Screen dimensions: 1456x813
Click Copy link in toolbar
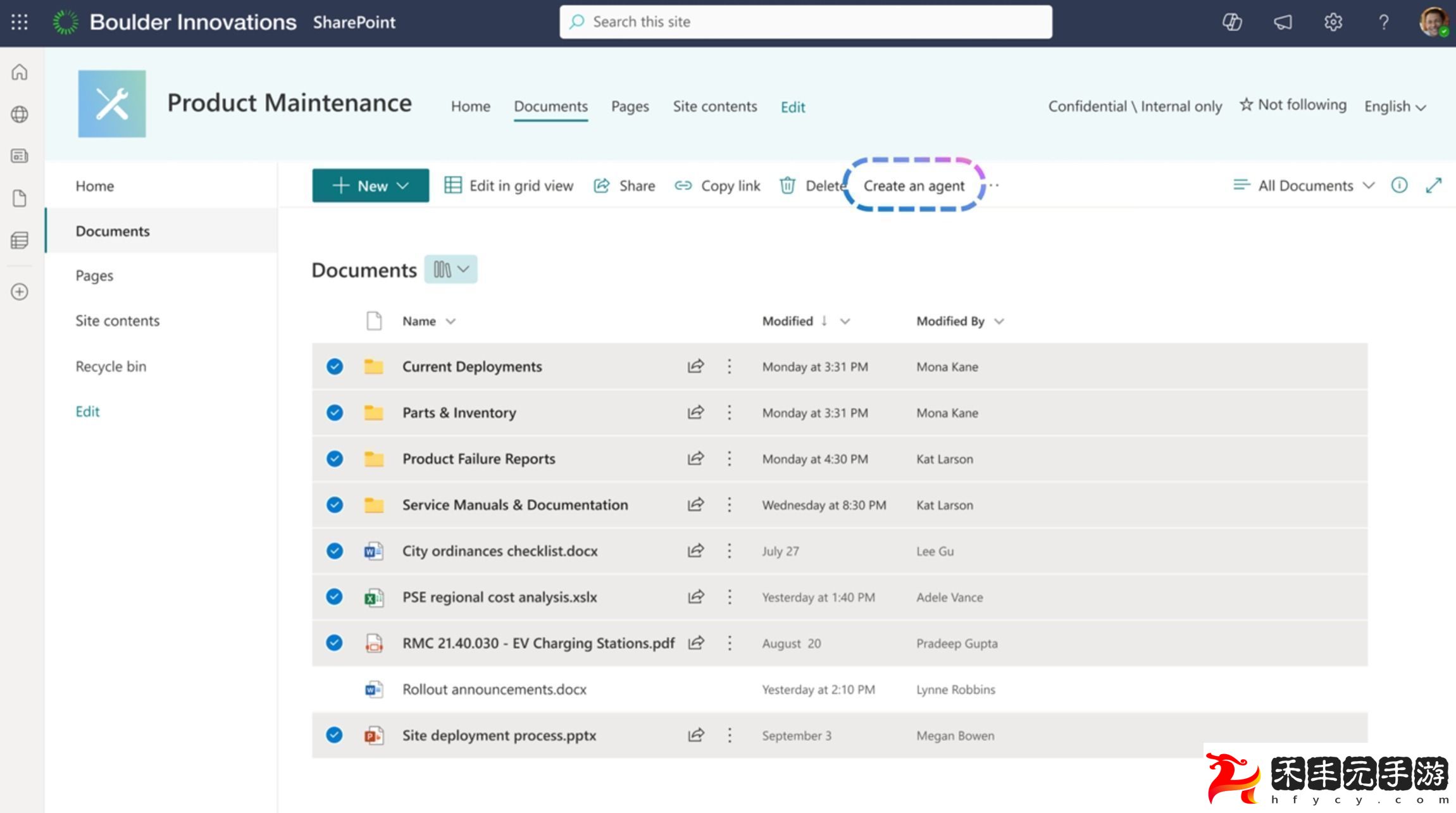click(718, 185)
